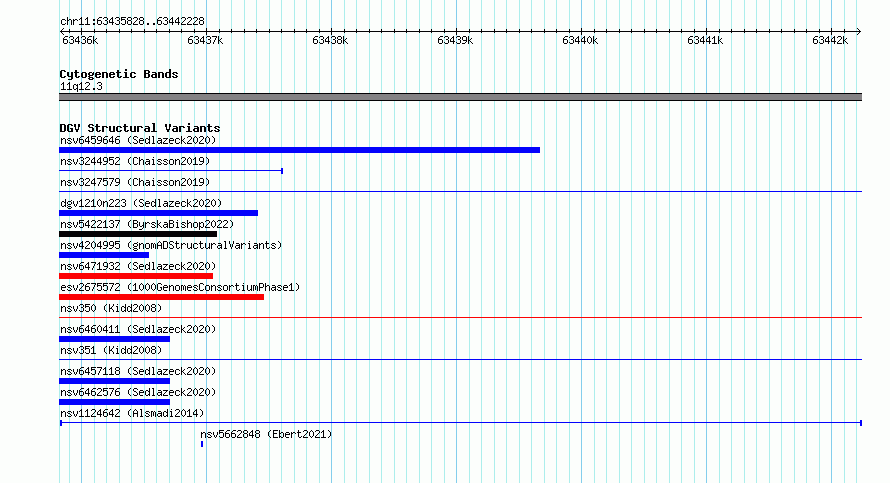Open the nsv3244952 (Chaisson2019) label
The width and height of the screenshot is (890, 483).
tap(135, 161)
